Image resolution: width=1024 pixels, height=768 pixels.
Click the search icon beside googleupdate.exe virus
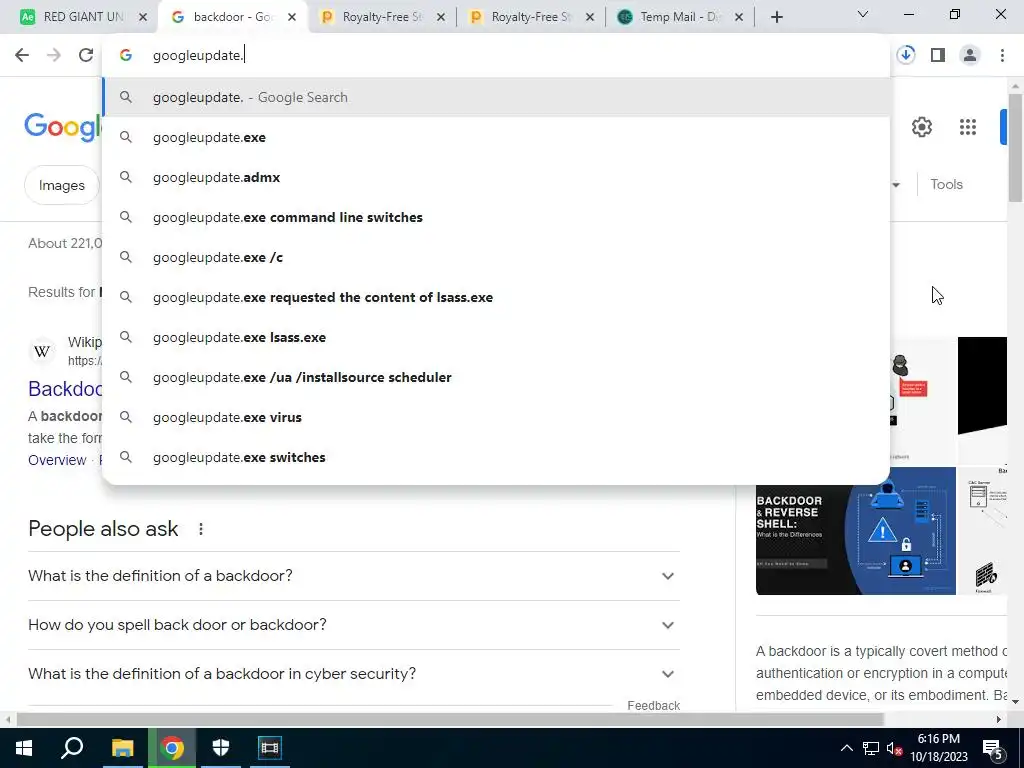126,417
